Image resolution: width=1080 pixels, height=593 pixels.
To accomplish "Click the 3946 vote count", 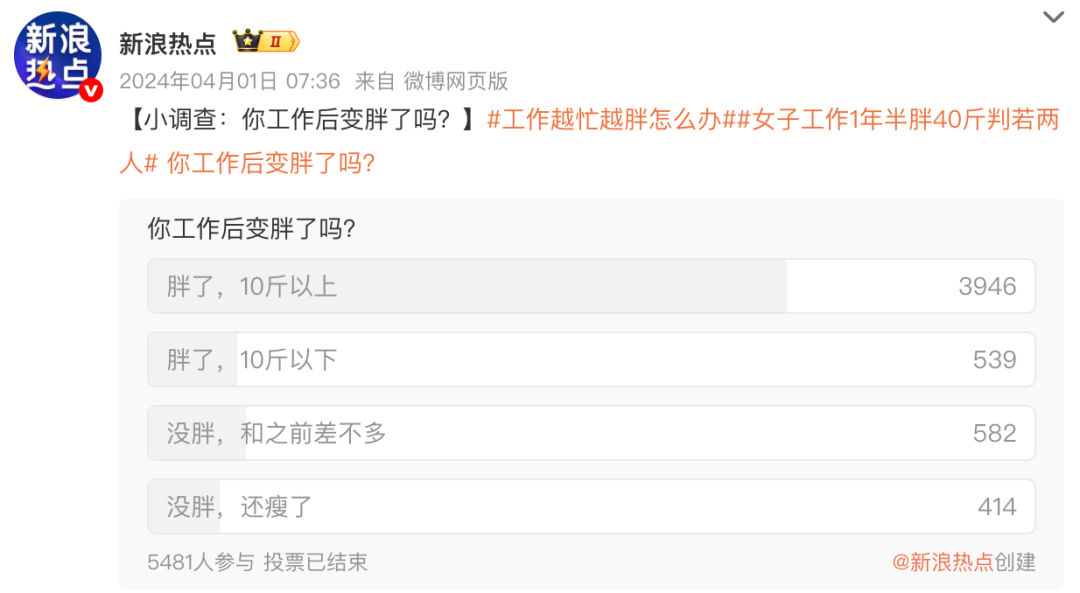I will (x=987, y=287).
